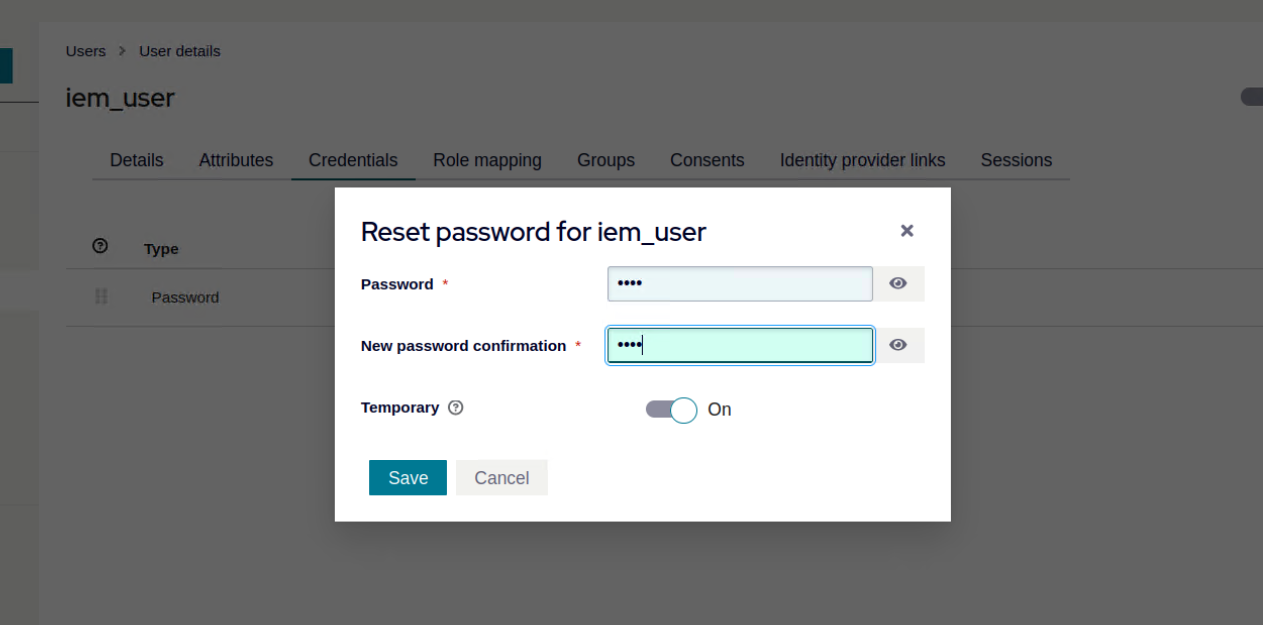This screenshot has width=1263, height=625.
Task: Close the Reset password dialog
Action: tap(906, 231)
